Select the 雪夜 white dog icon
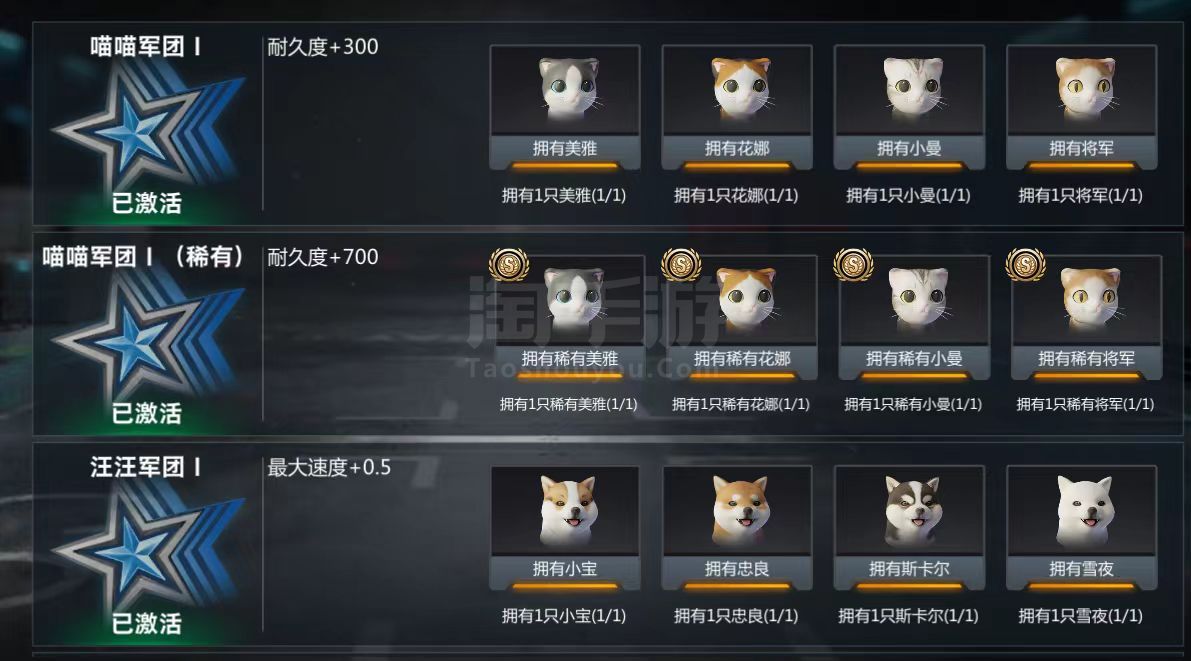 pos(1085,510)
